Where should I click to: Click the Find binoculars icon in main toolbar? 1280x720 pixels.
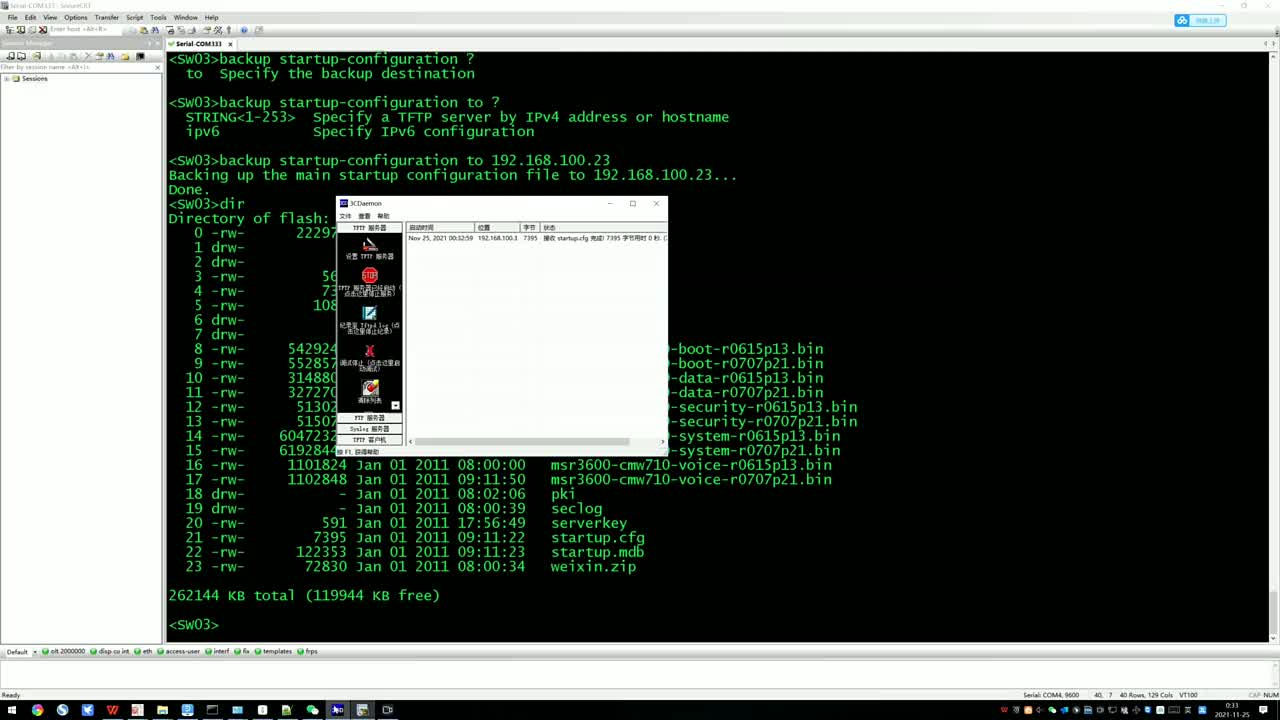155,30
